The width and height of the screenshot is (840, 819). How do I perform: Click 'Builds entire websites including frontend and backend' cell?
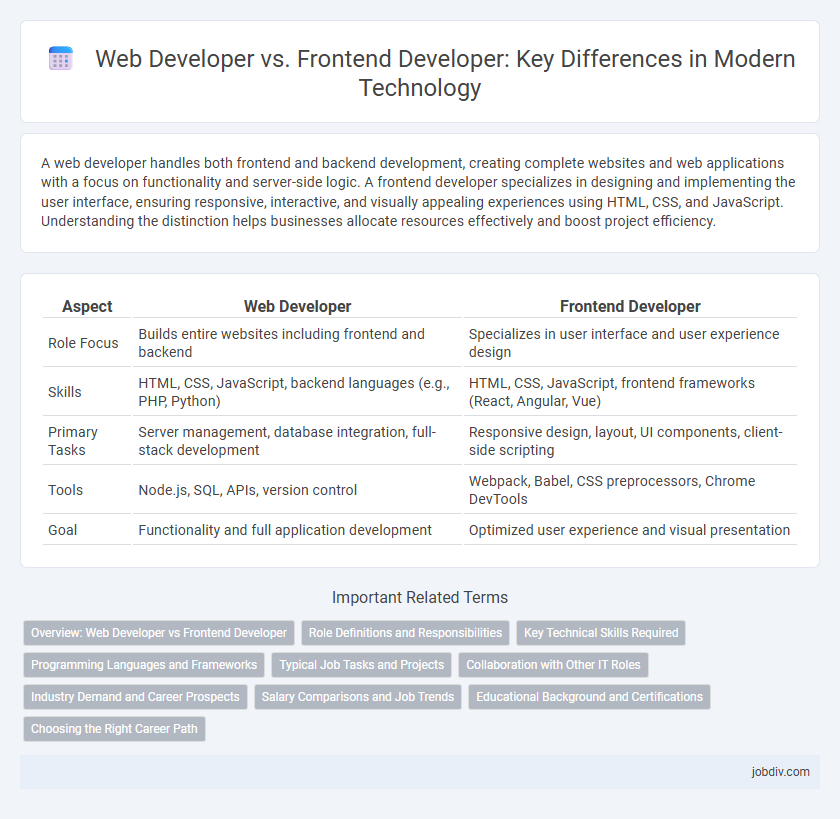coord(297,343)
